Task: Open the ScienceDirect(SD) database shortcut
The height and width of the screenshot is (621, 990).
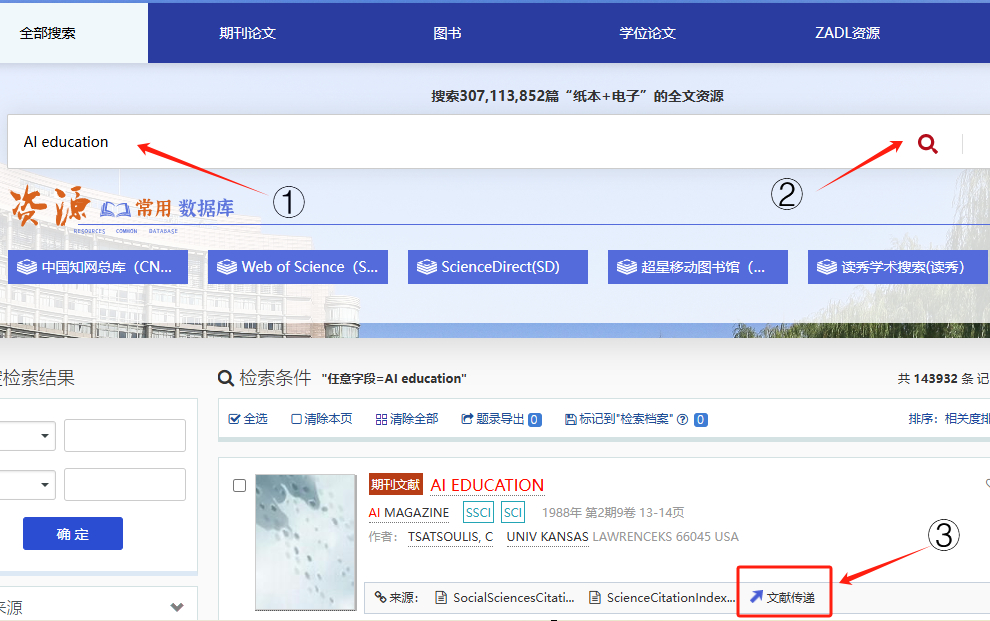Action: pyautogui.click(x=498, y=267)
